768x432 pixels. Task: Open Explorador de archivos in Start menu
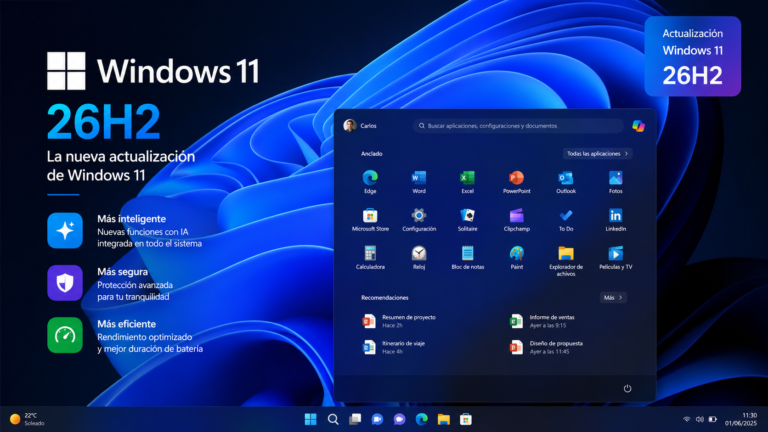click(566, 261)
